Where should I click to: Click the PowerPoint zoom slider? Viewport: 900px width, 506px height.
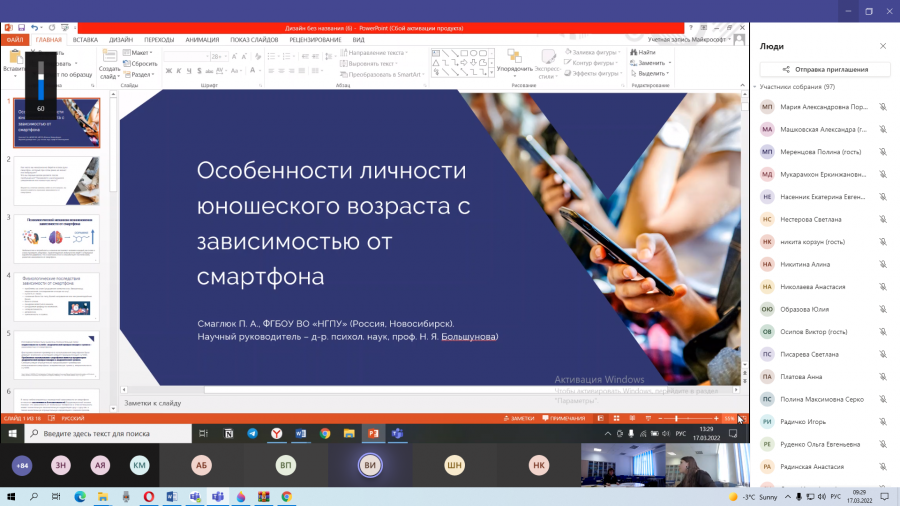[x=688, y=418]
